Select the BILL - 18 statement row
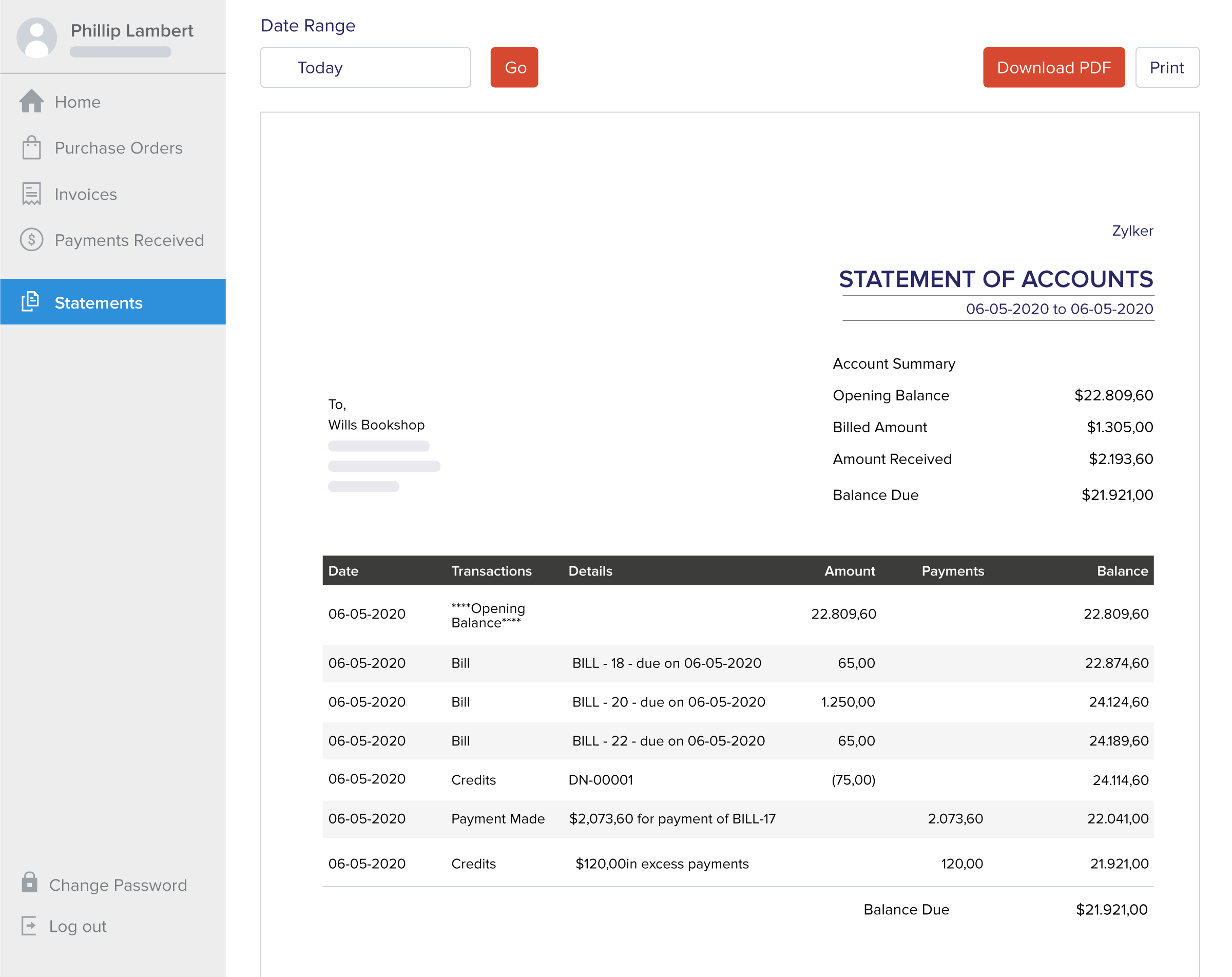Screen dimensions: 1232x977 pyautogui.click(x=666, y=663)
